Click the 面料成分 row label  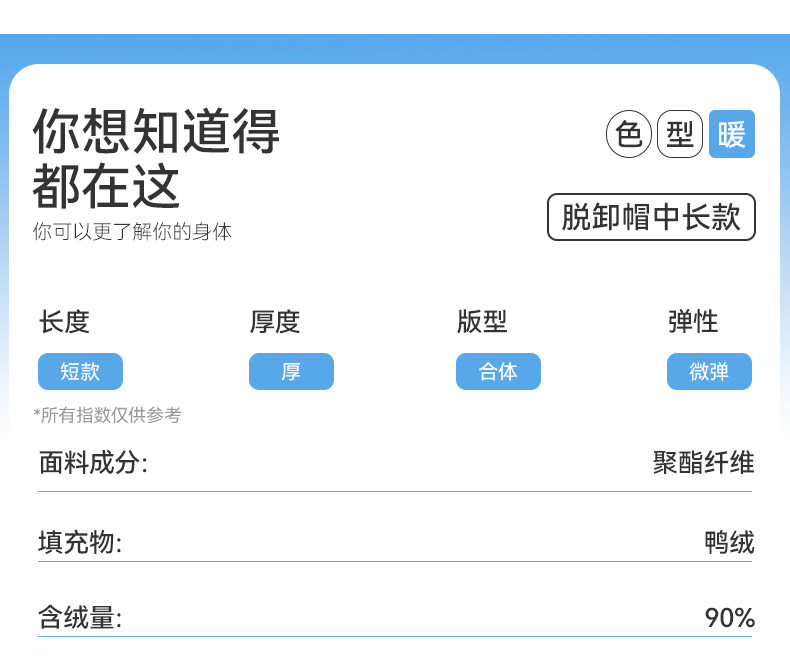point(93,463)
